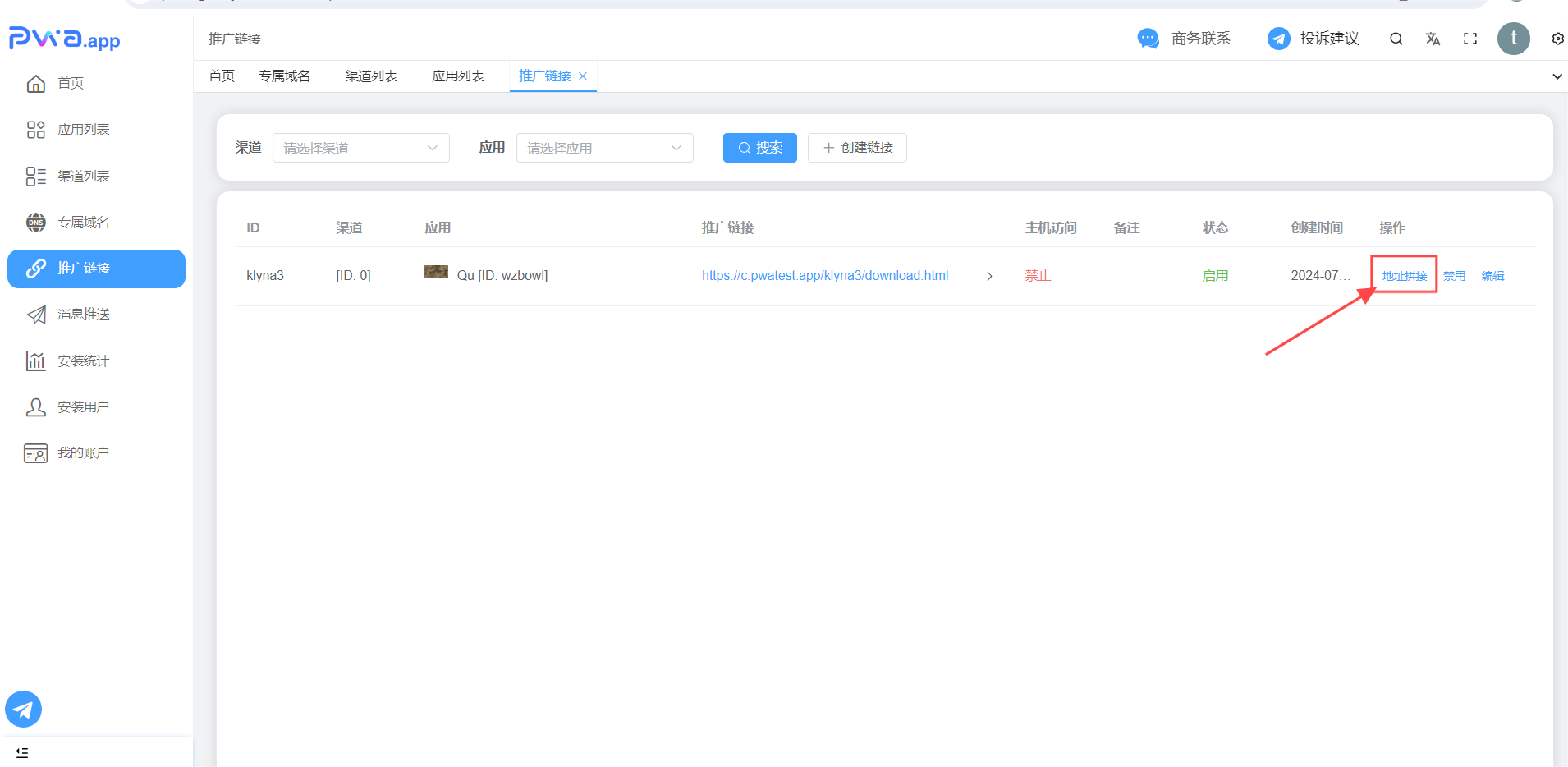Click the blue 搜索 button
Viewport: 1568px width, 767px height.
[759, 148]
